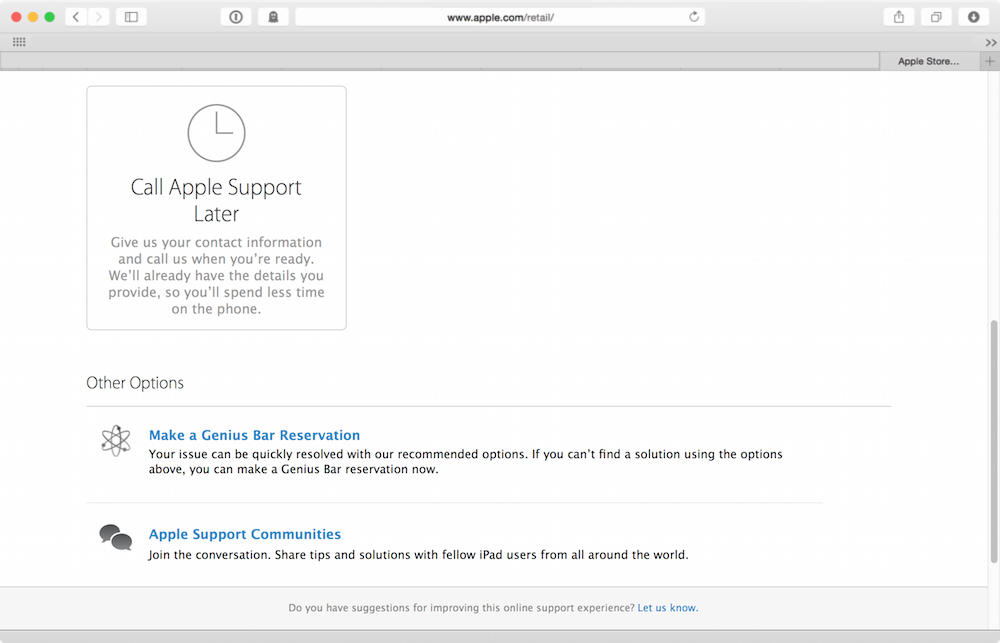Open the Share menu
Viewport: 1000px width, 643px height.
pos(899,17)
